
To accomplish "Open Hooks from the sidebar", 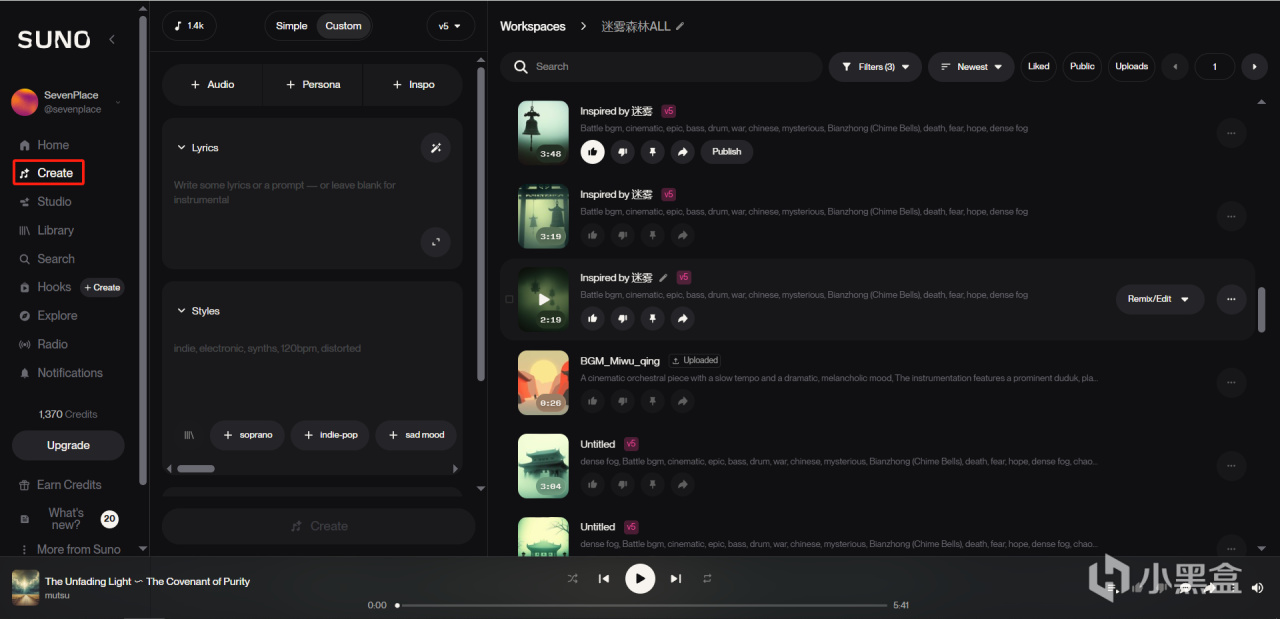I will click(x=45, y=287).
